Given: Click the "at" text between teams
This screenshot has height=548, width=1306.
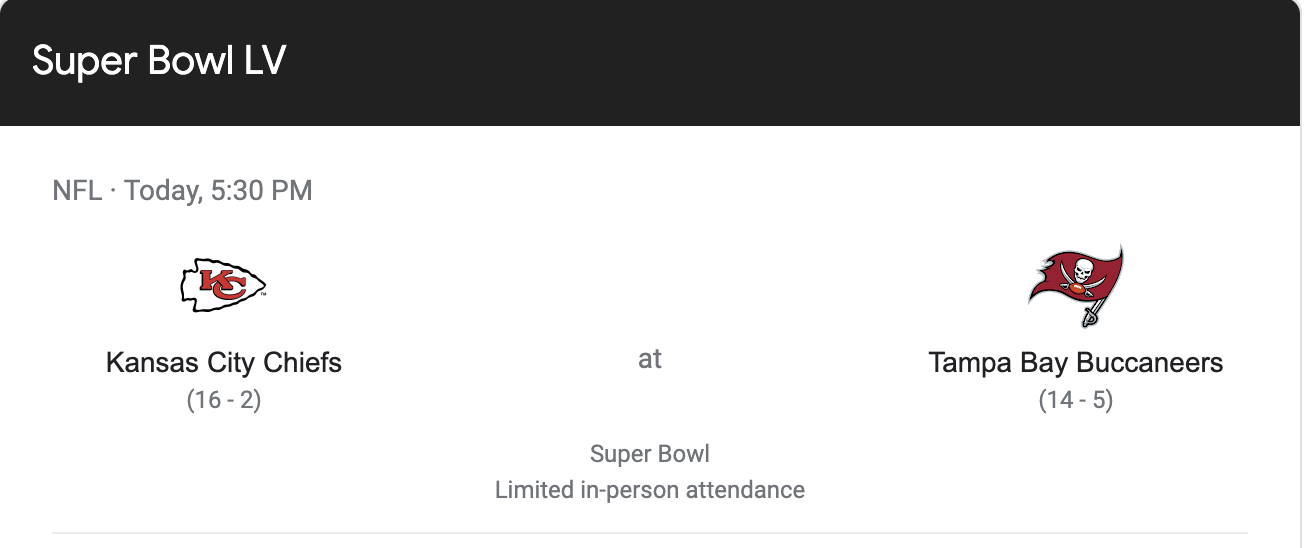Looking at the screenshot, I should (x=650, y=359).
